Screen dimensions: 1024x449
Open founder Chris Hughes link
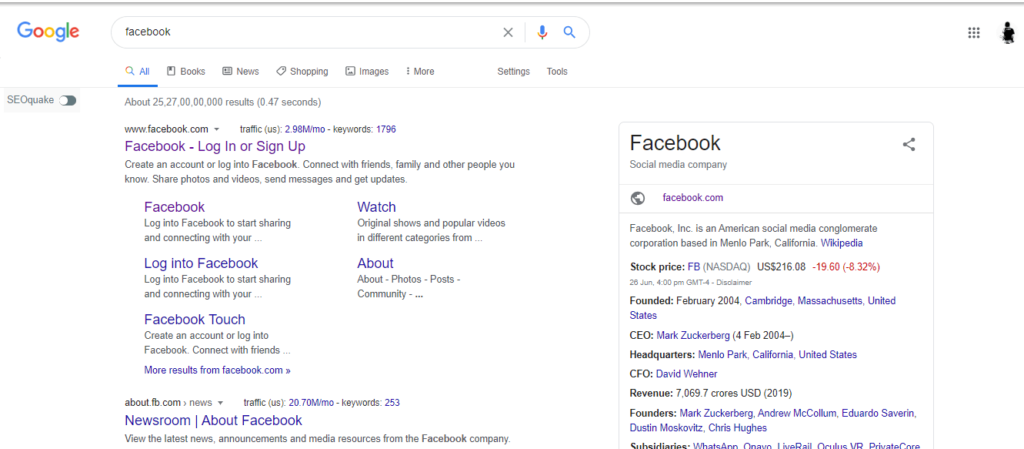tap(737, 428)
